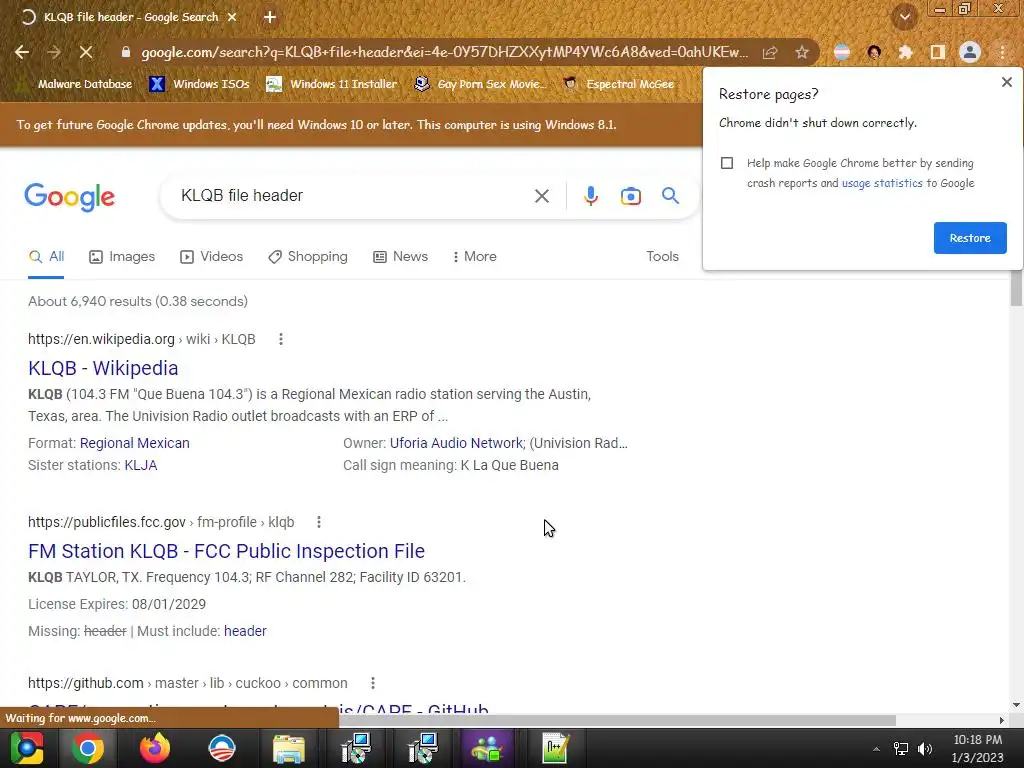The width and height of the screenshot is (1024, 768).
Task: Open the network status tray icon
Action: point(901,749)
